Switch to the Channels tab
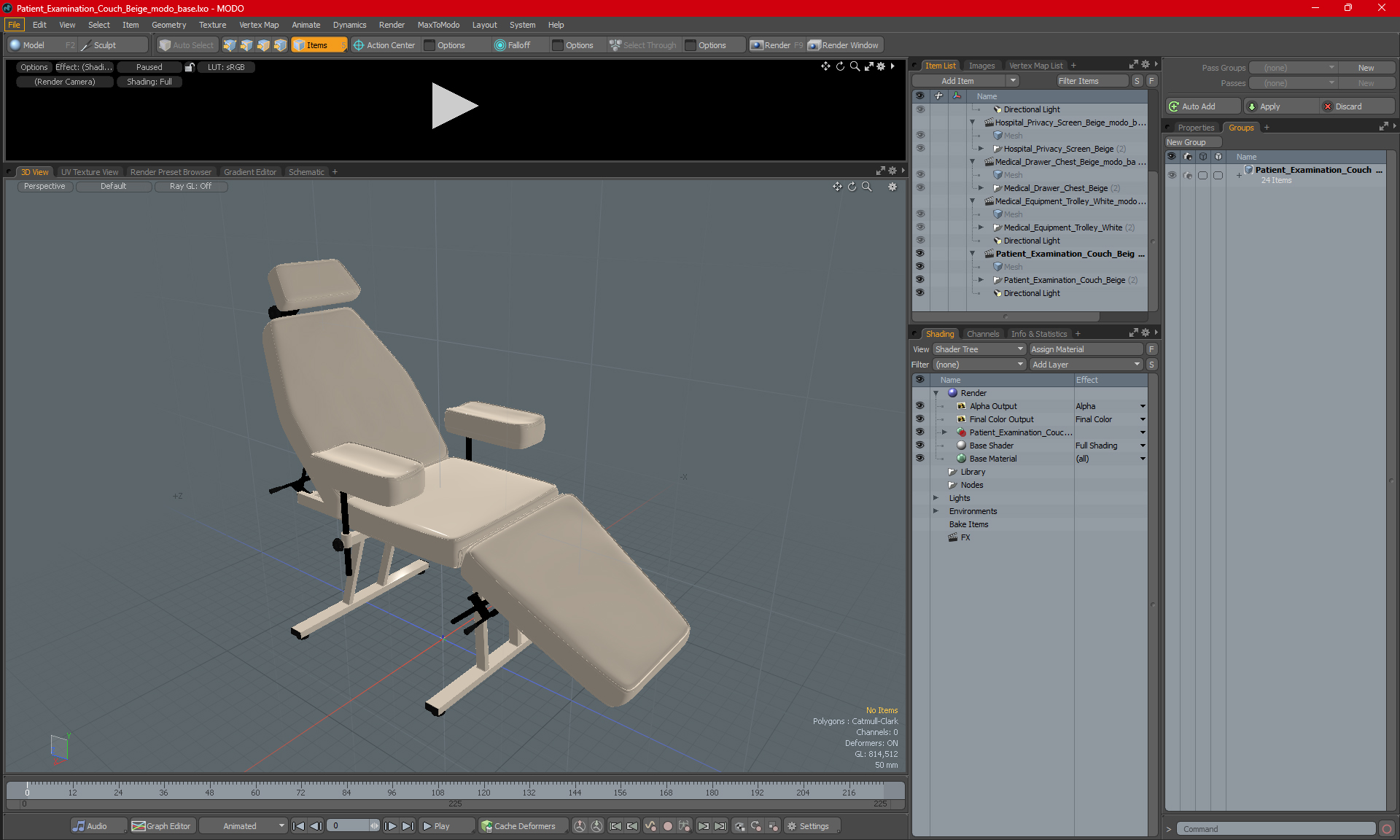1400x840 pixels. [983, 334]
